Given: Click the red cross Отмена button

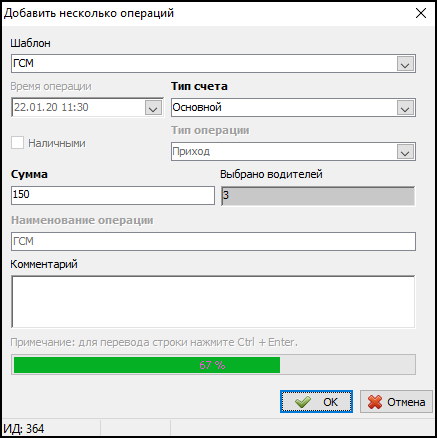Looking at the screenshot, I should click(x=396, y=402).
